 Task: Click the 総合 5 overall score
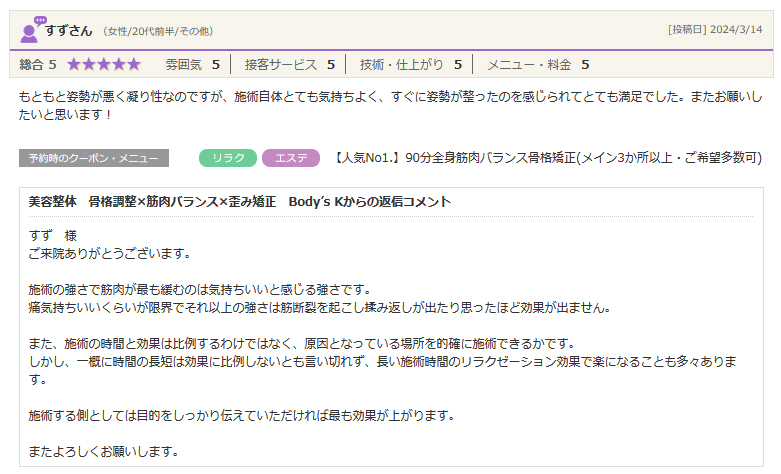38,65
